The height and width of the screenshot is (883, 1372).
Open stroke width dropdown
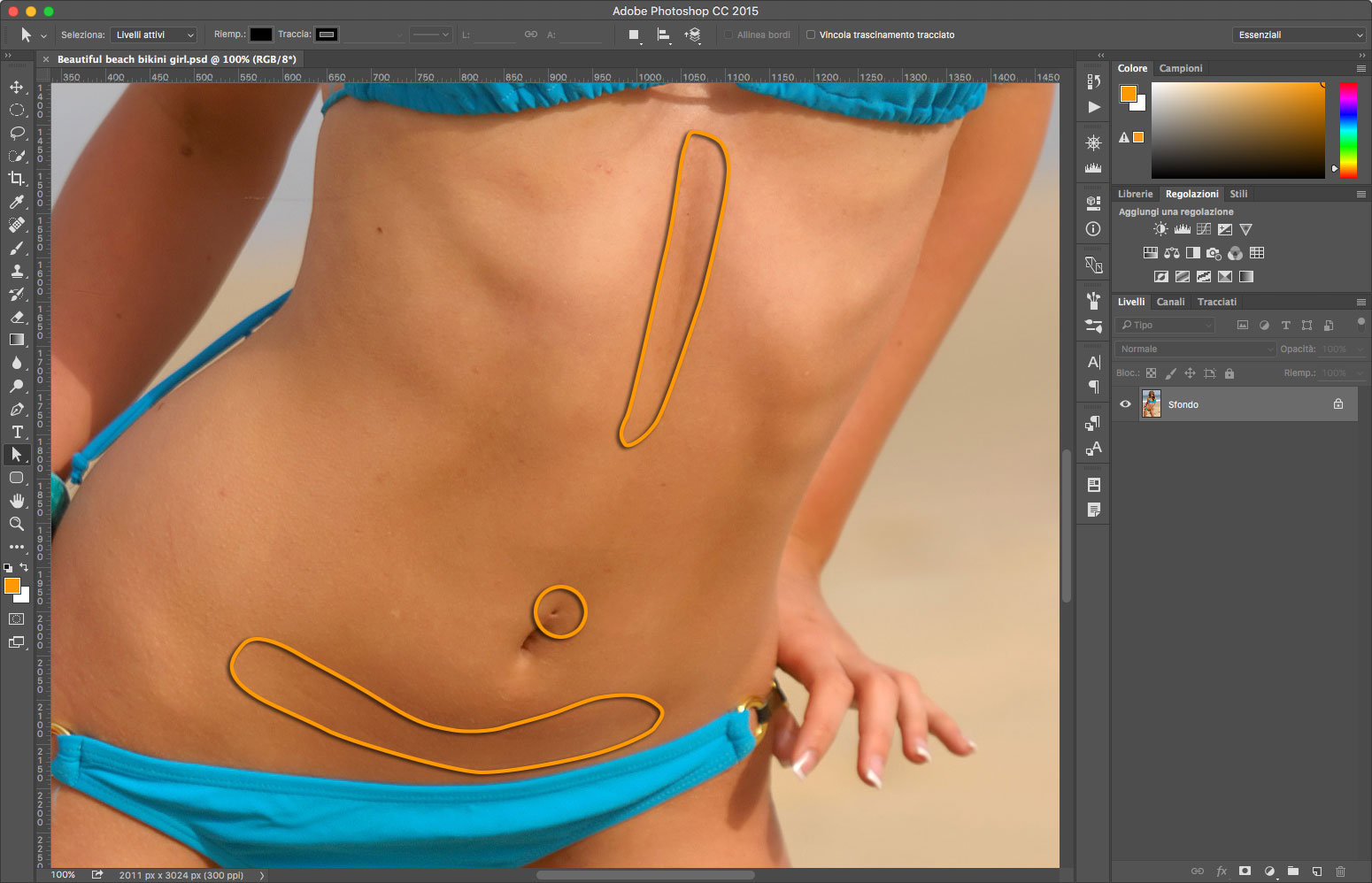click(374, 35)
